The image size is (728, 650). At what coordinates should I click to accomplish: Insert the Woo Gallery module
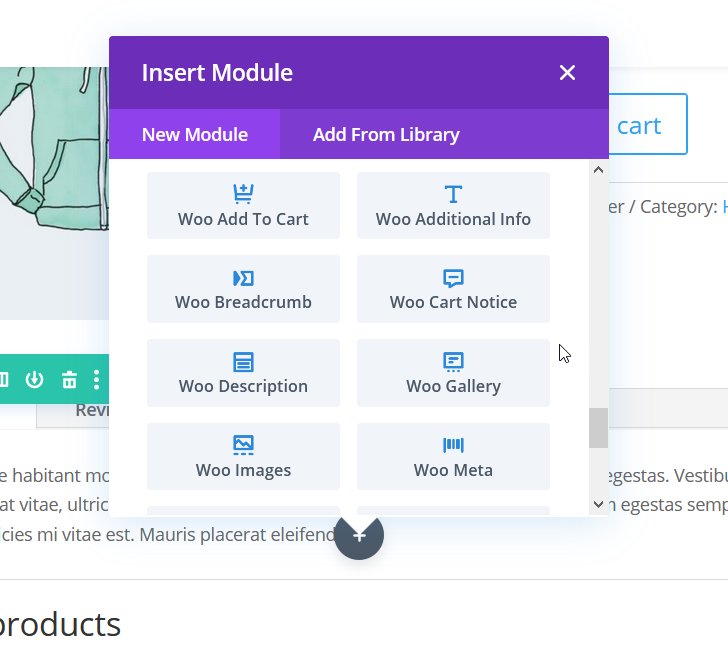click(453, 373)
